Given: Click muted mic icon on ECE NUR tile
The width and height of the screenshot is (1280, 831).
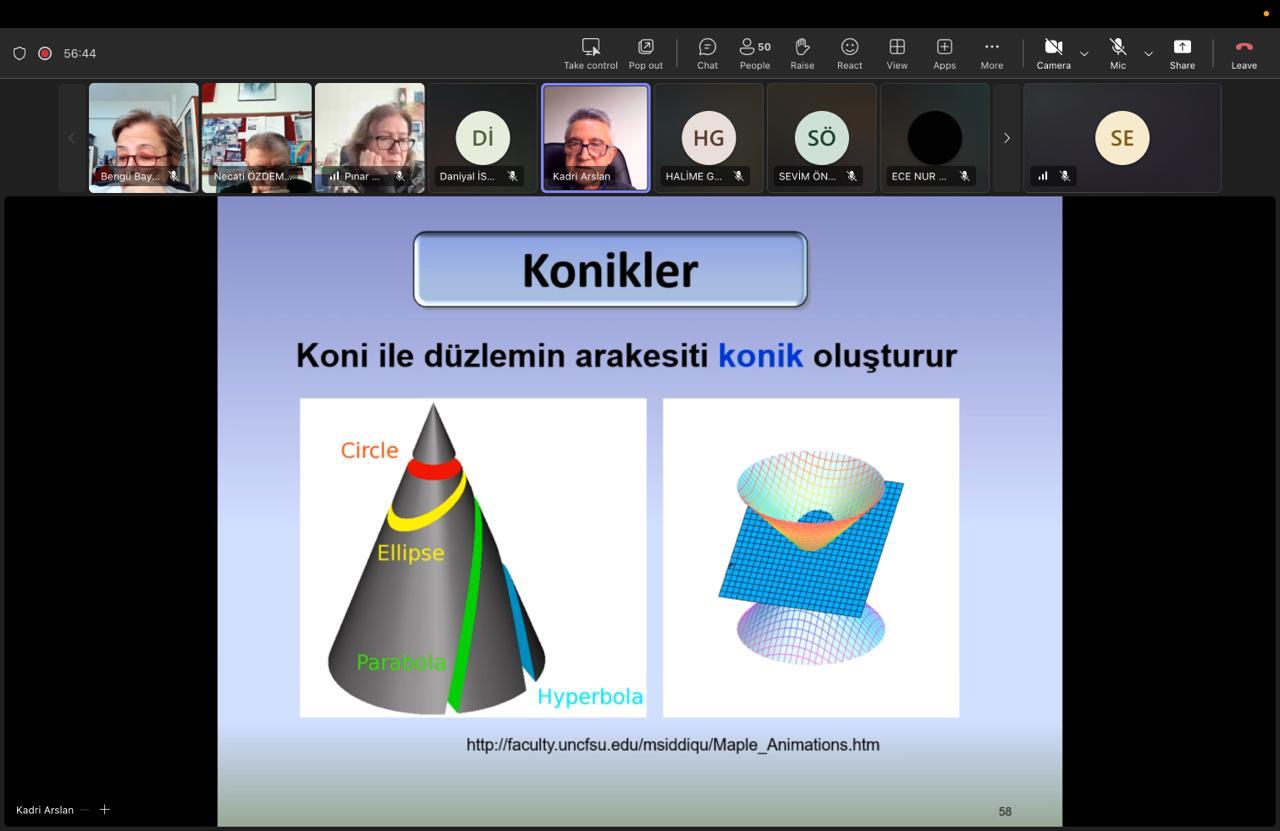Looking at the screenshot, I should click(964, 176).
